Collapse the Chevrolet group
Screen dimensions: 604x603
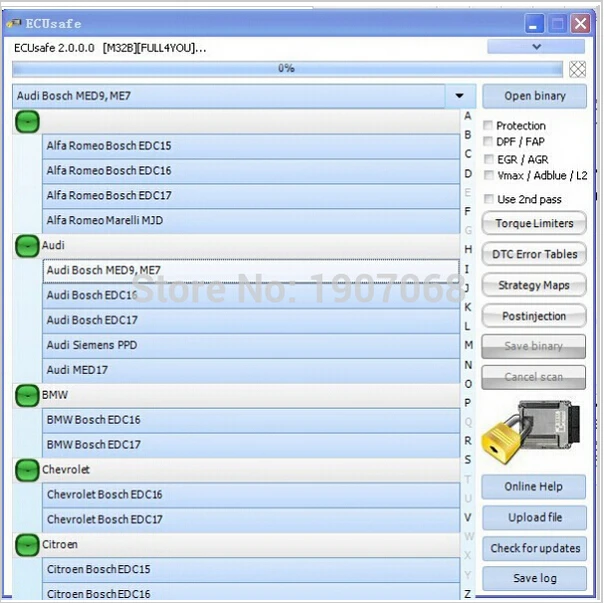(x=27, y=470)
